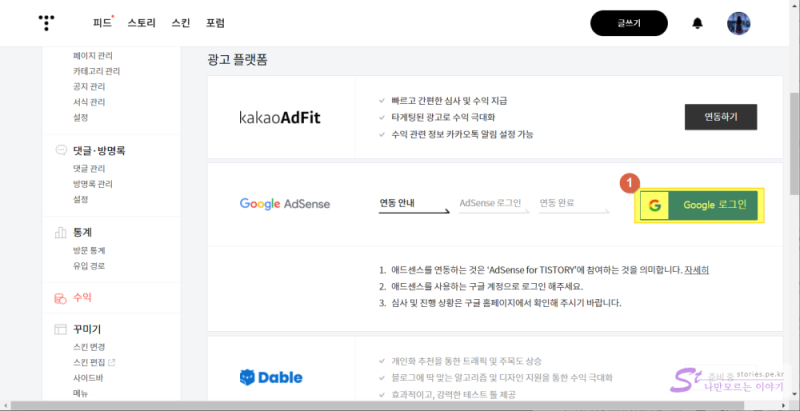Go to the 스킨 menu

tap(181, 23)
